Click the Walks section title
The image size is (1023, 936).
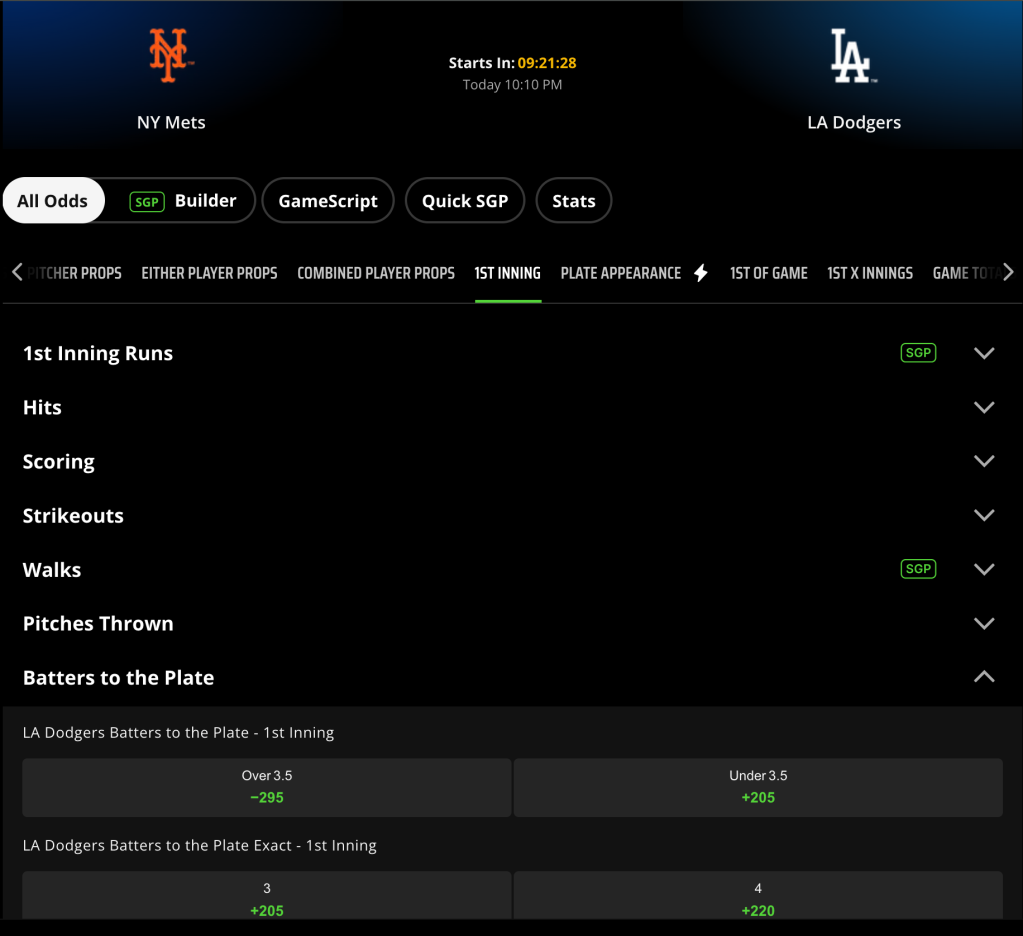click(52, 570)
